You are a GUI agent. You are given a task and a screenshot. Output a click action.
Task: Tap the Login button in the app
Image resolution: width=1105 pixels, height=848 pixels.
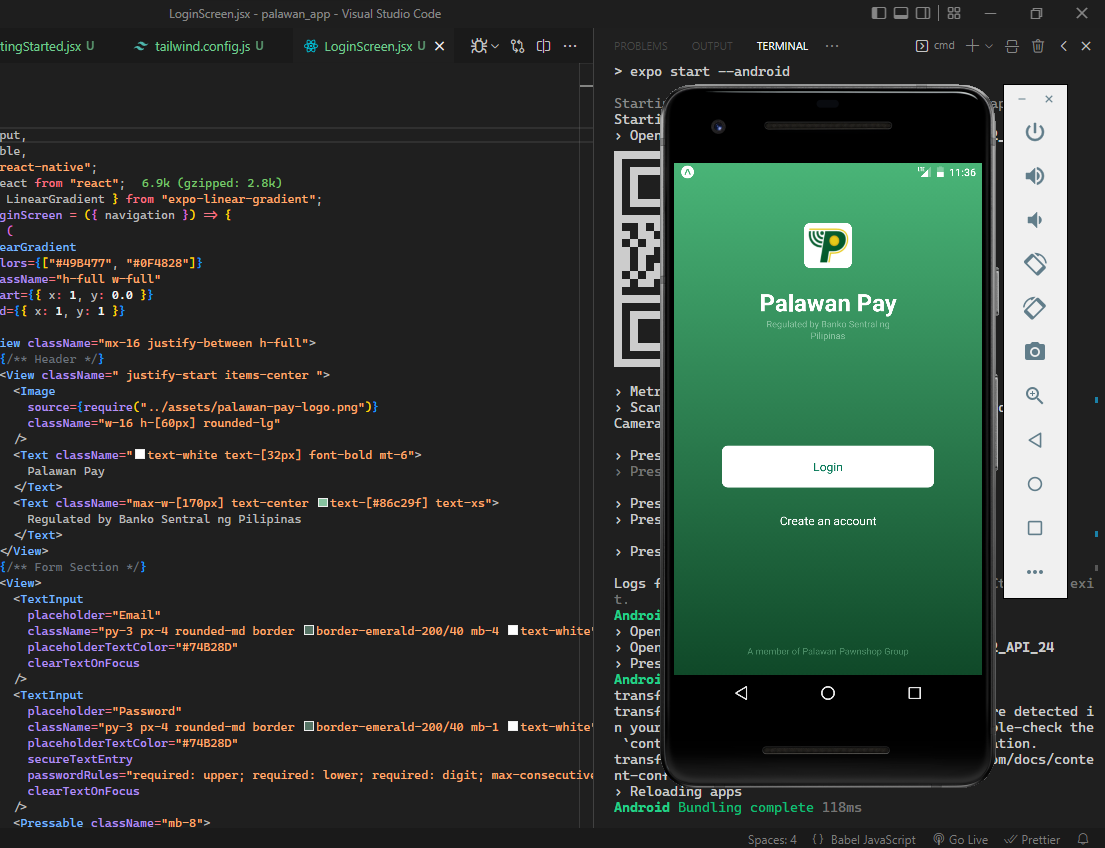(828, 467)
